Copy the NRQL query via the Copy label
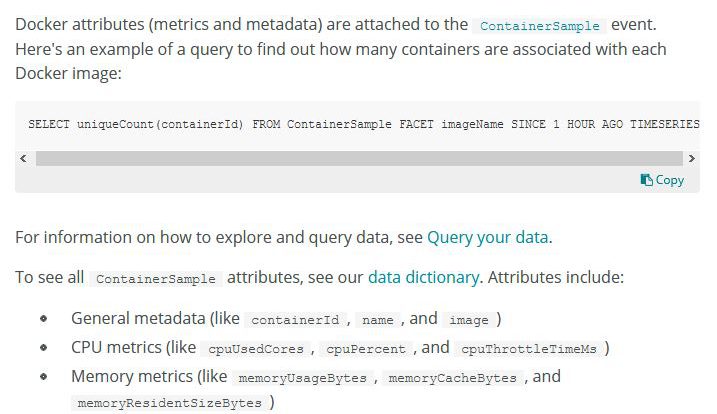This screenshot has width=717, height=414. (x=669, y=180)
